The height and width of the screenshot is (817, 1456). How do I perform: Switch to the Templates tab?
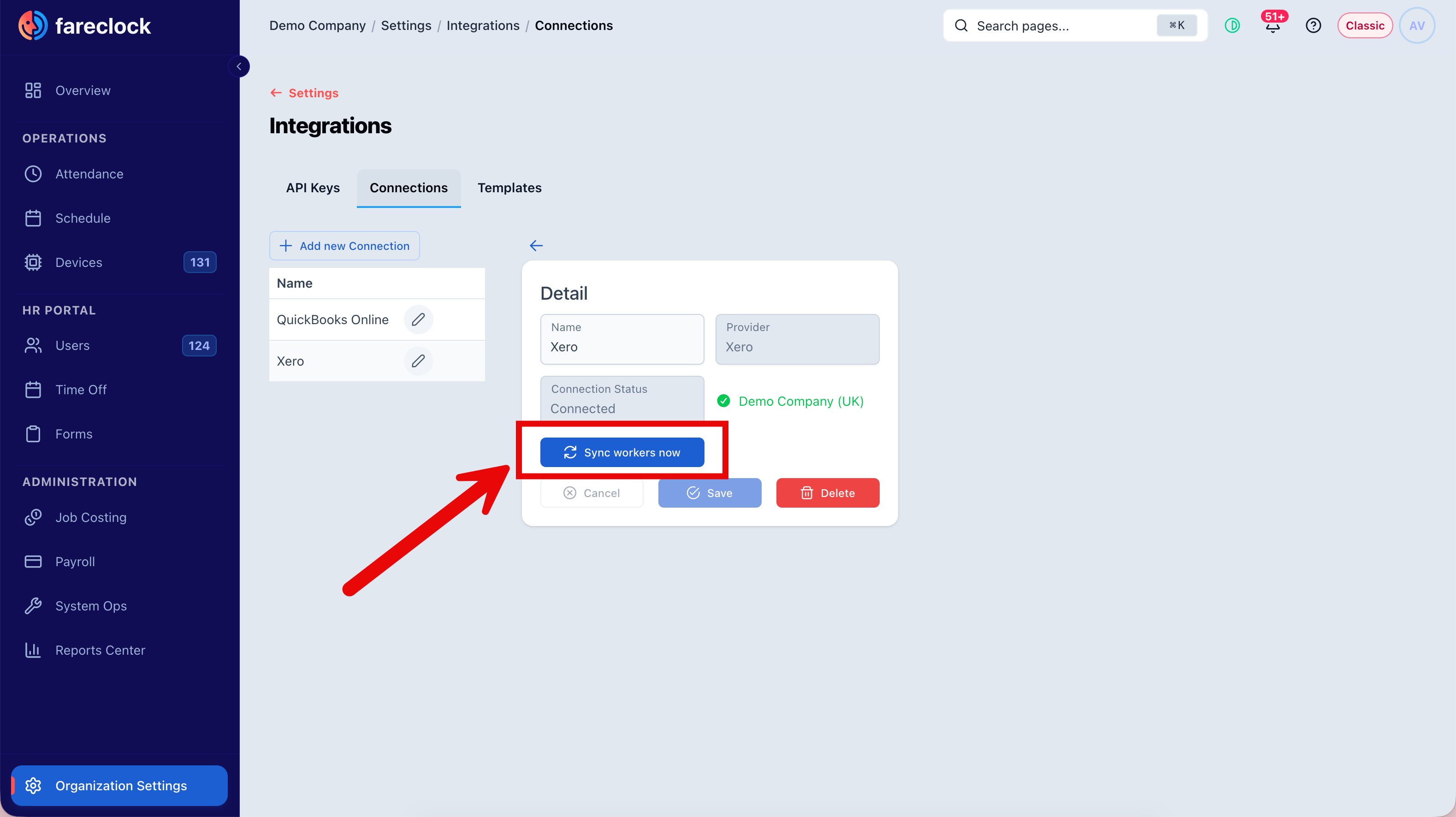509,188
